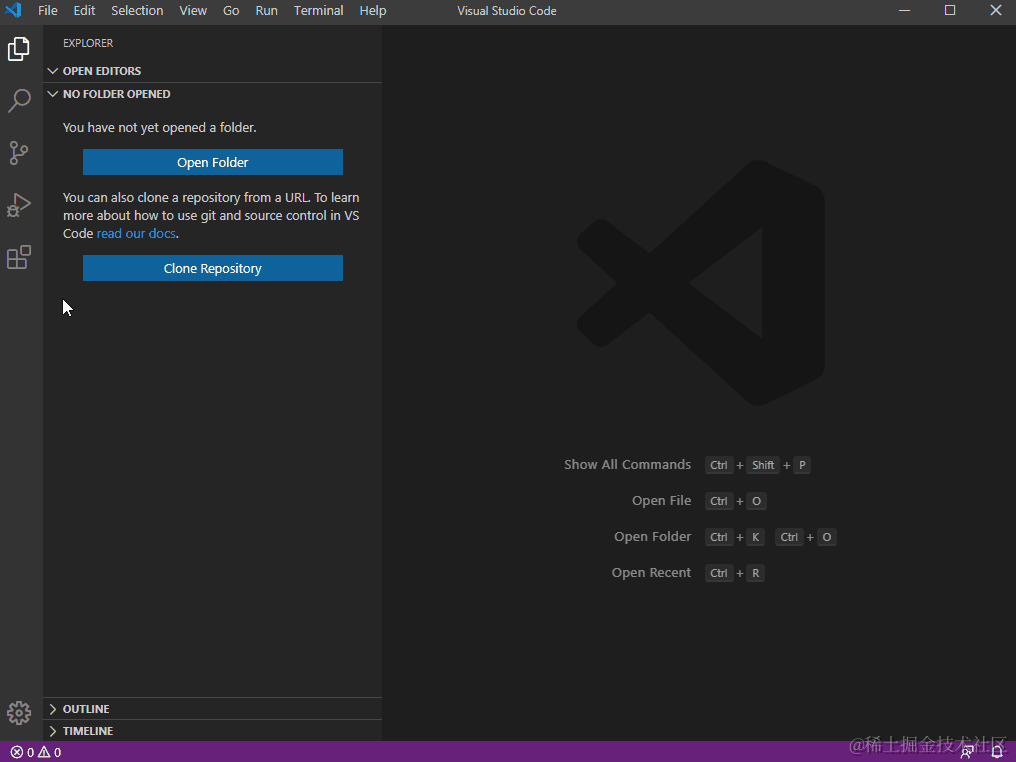Minimize the Visual Studio Code window
This screenshot has width=1016, height=762.
(905, 10)
